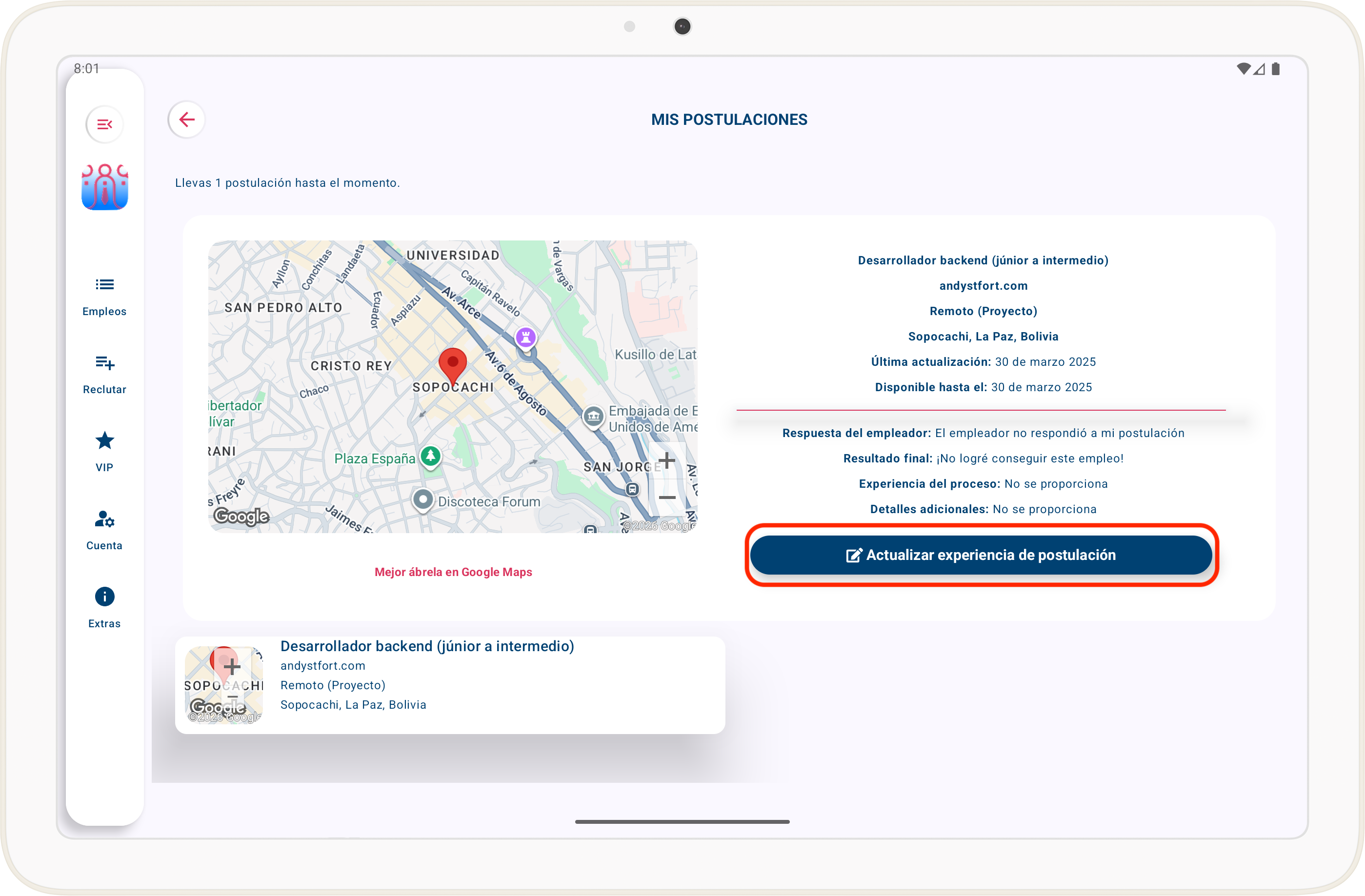Click Google logo on large map
This screenshot has height=896, width=1365.
coord(241,516)
